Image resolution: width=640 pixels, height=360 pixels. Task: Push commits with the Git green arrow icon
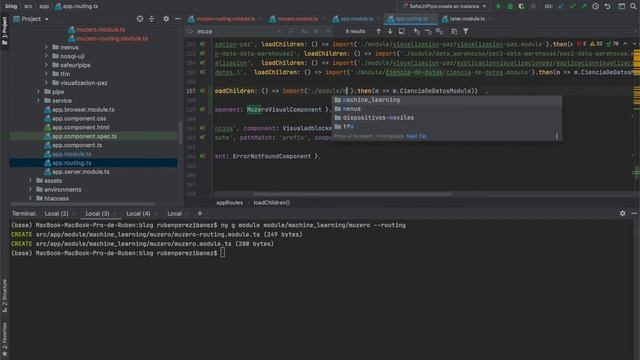coord(584,7)
